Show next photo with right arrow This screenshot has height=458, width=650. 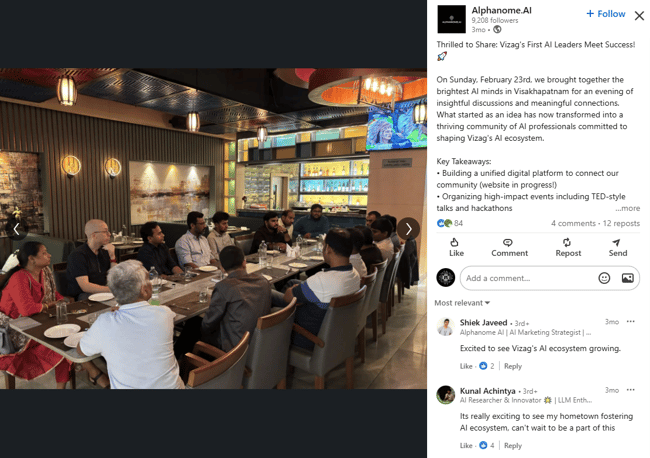(x=408, y=229)
